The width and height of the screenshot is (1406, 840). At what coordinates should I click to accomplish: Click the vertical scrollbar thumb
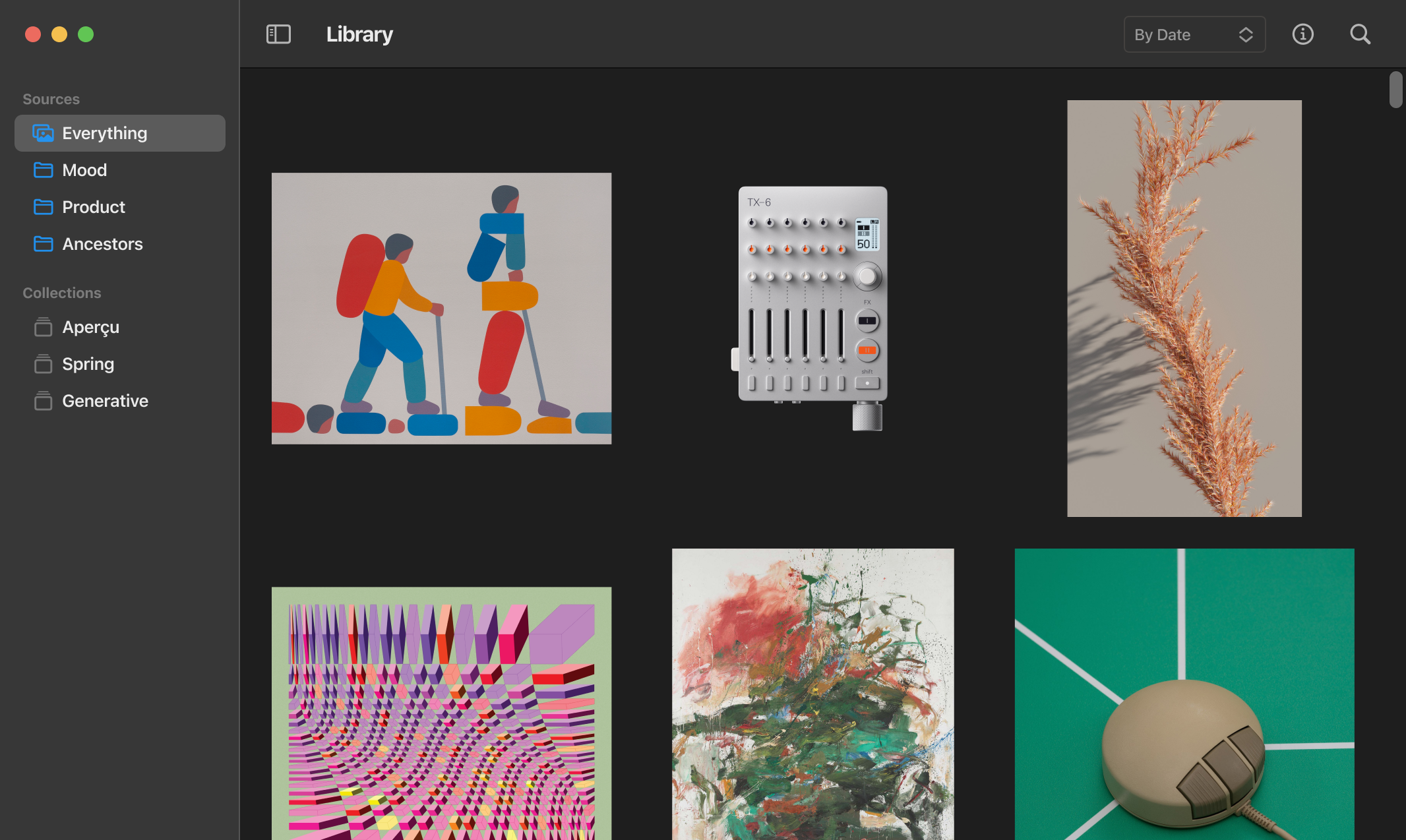pos(1395,90)
